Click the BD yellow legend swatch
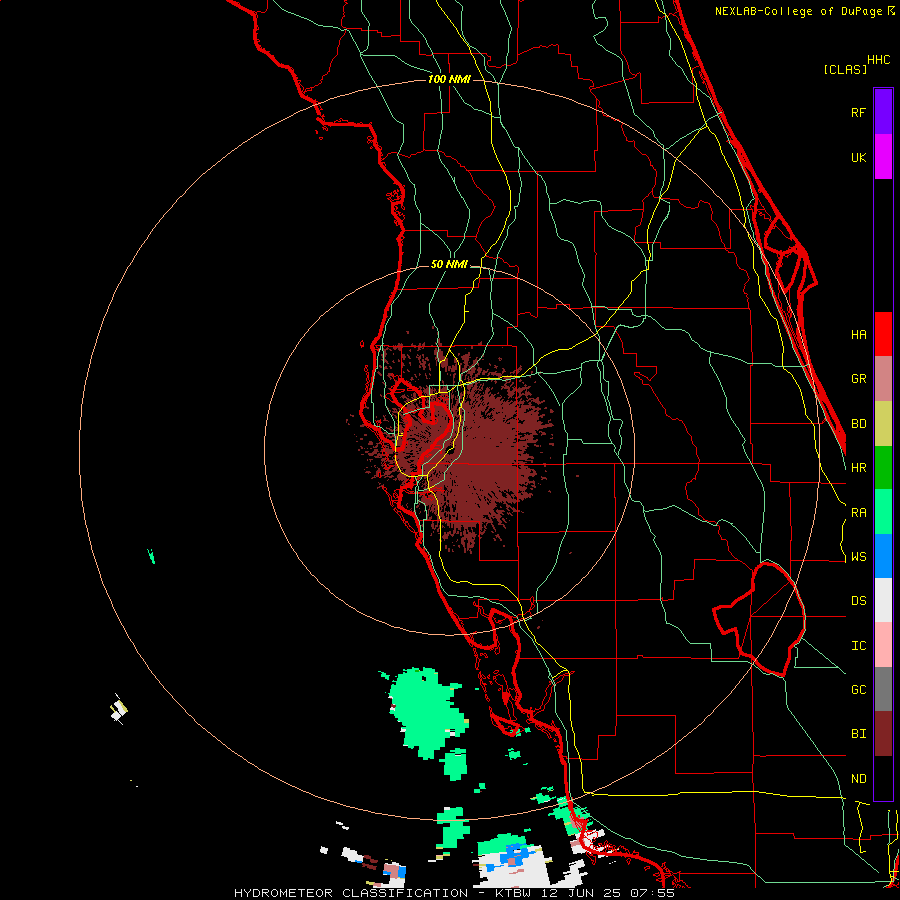 [x=883, y=424]
